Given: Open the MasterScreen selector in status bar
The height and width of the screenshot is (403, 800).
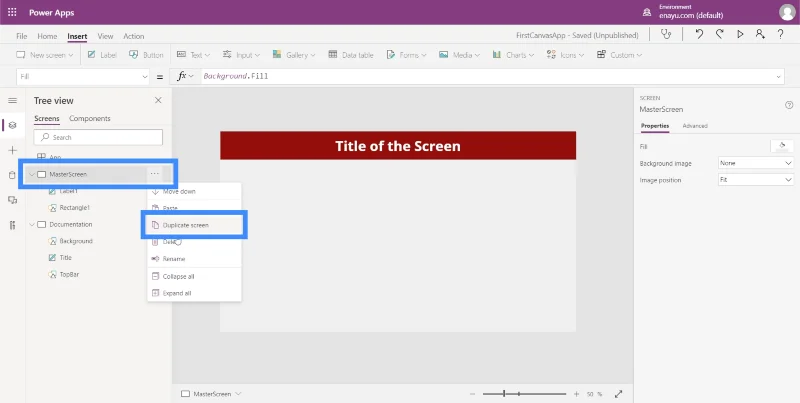Looking at the screenshot, I should (x=211, y=394).
